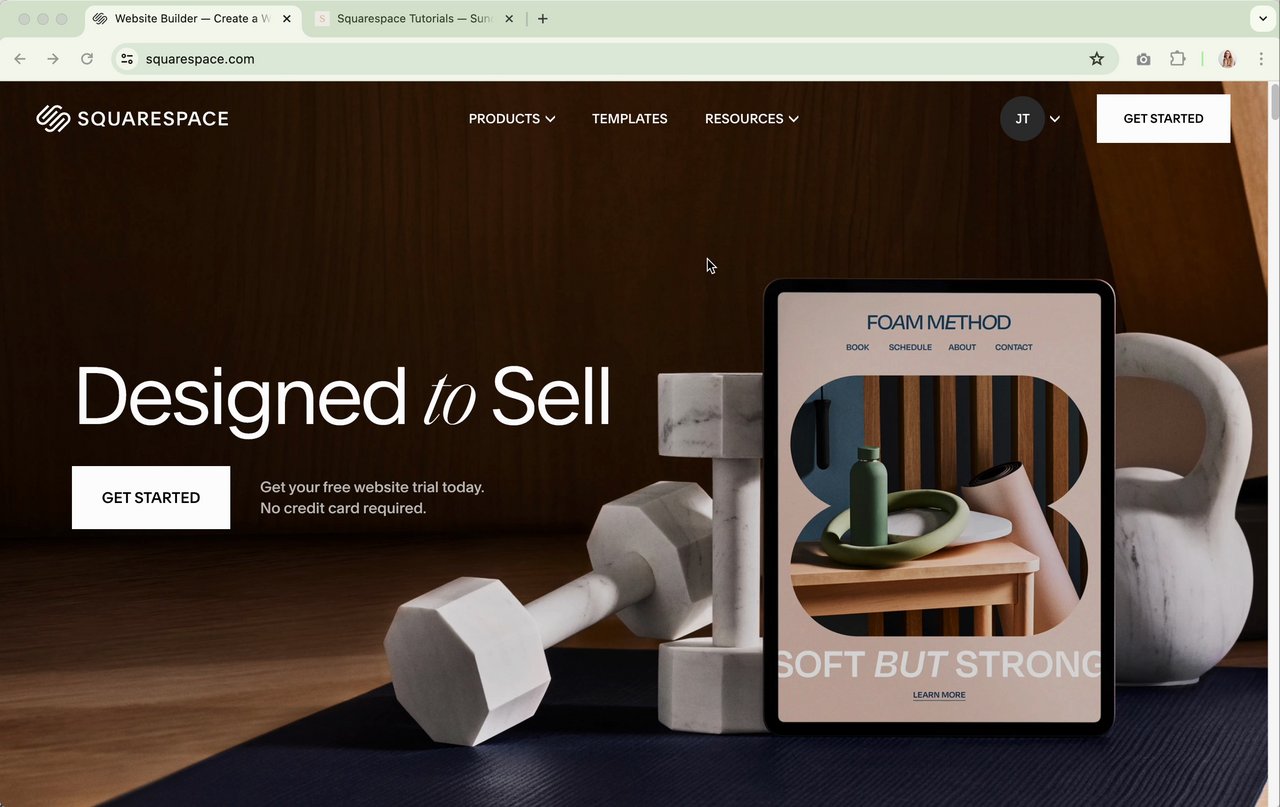Go to the Templates menu item
The image size is (1280, 807).
click(630, 118)
